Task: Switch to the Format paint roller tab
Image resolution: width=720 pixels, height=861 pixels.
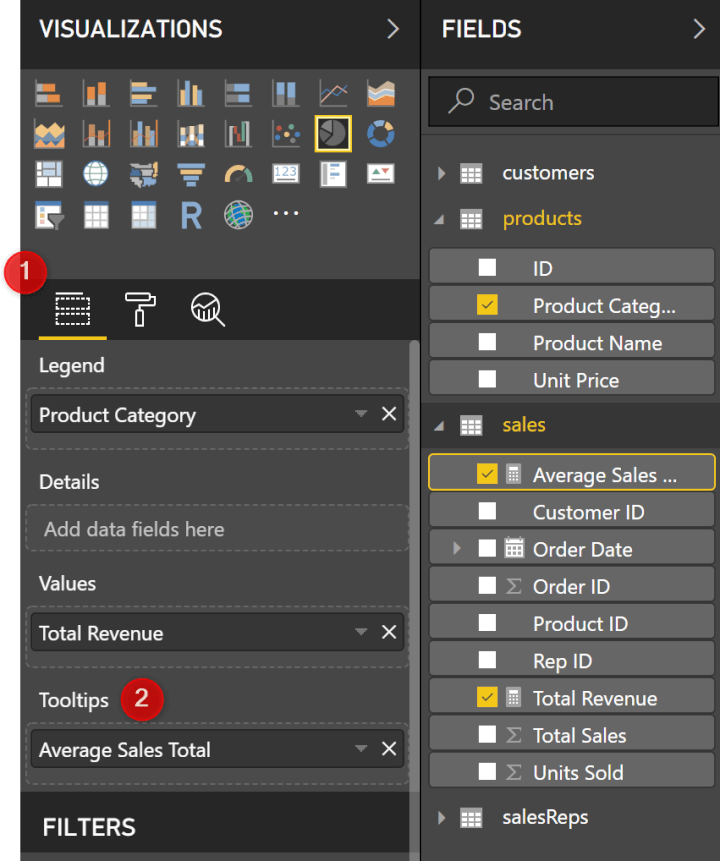Action: 140,310
